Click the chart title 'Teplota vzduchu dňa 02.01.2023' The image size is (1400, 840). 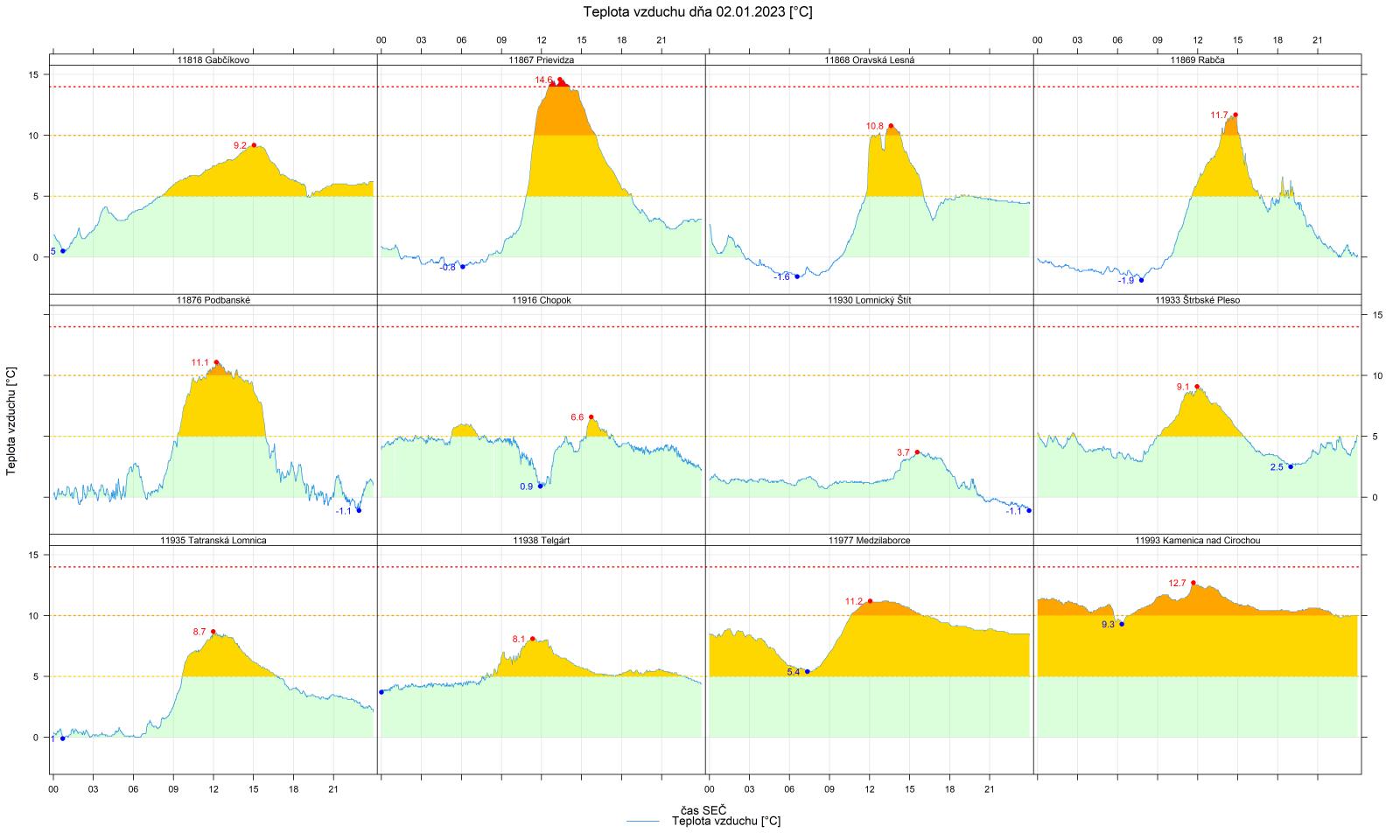click(697, 12)
